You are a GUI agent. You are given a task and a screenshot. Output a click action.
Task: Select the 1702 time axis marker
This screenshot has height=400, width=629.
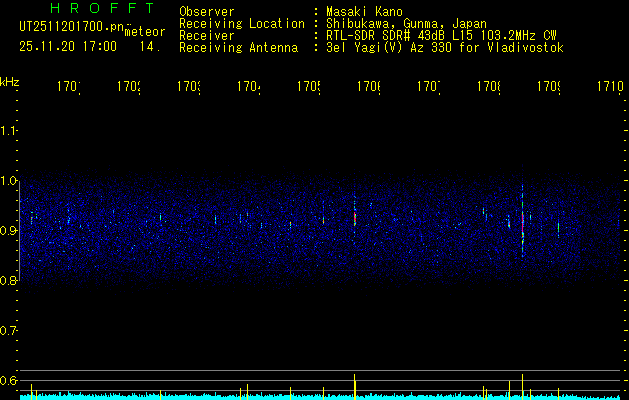(128, 87)
